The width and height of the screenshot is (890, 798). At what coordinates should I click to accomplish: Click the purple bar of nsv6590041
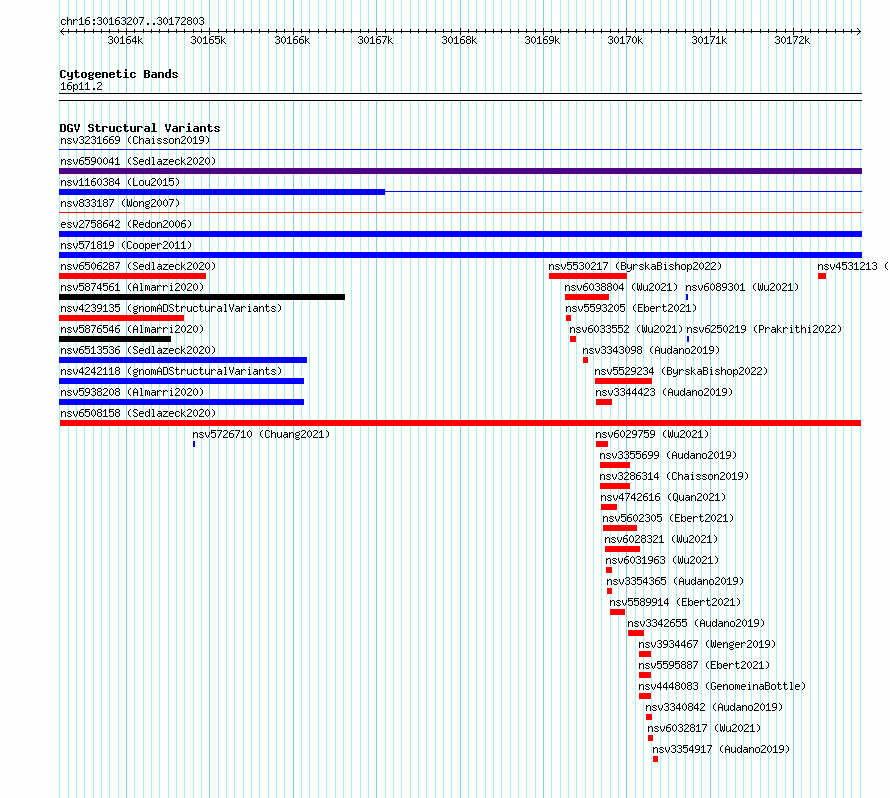pos(460,171)
